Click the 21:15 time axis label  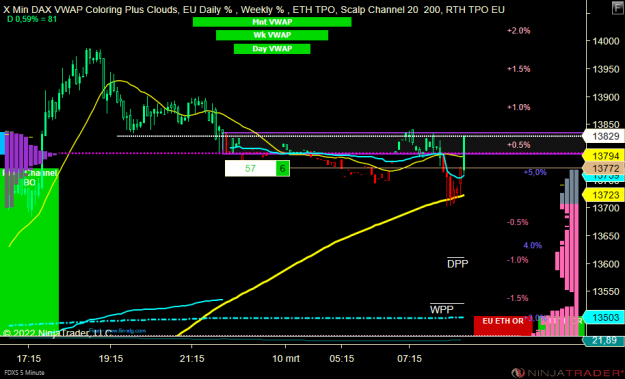tap(192, 359)
